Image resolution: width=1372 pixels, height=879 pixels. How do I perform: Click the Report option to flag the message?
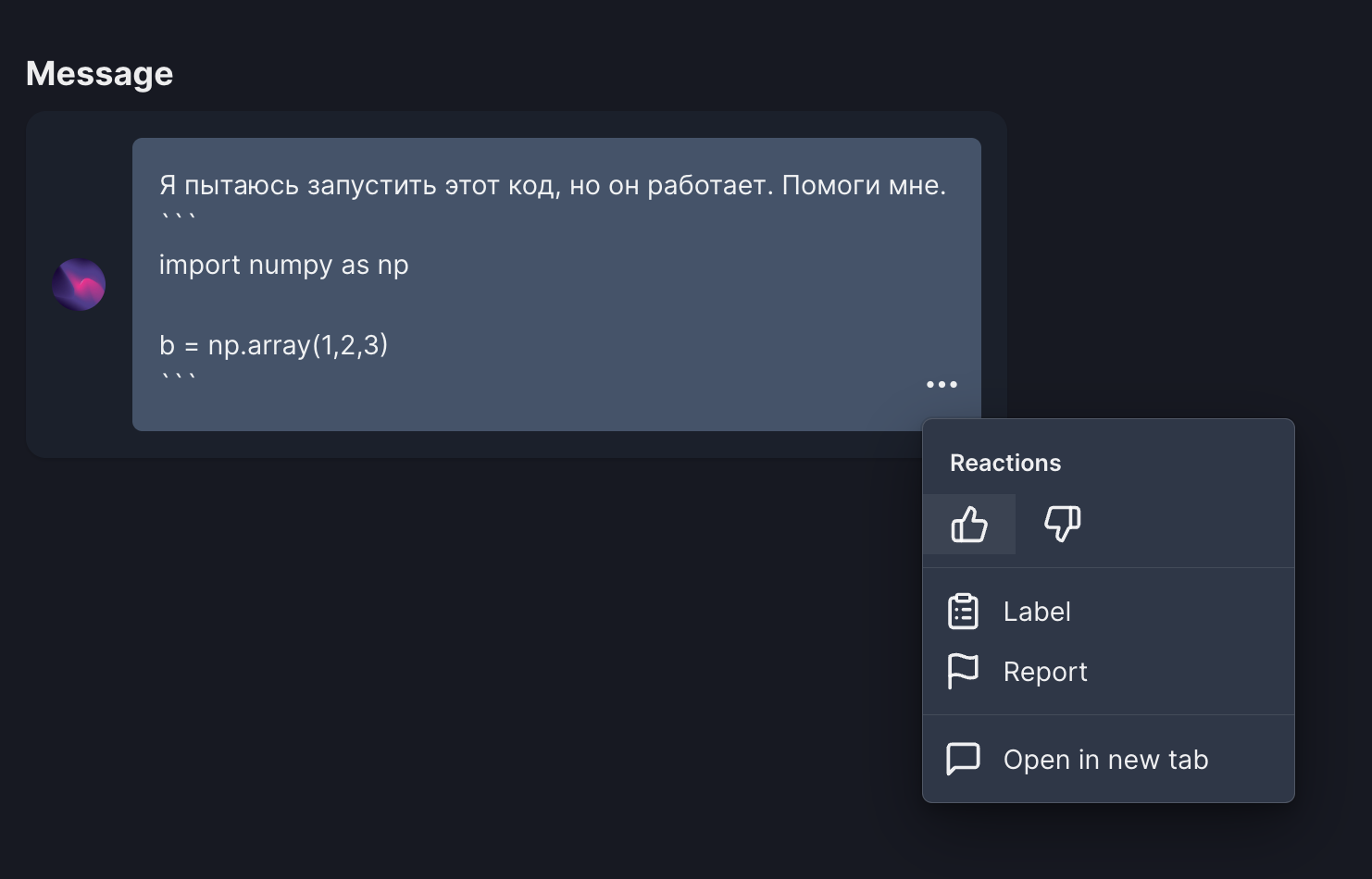[1044, 672]
